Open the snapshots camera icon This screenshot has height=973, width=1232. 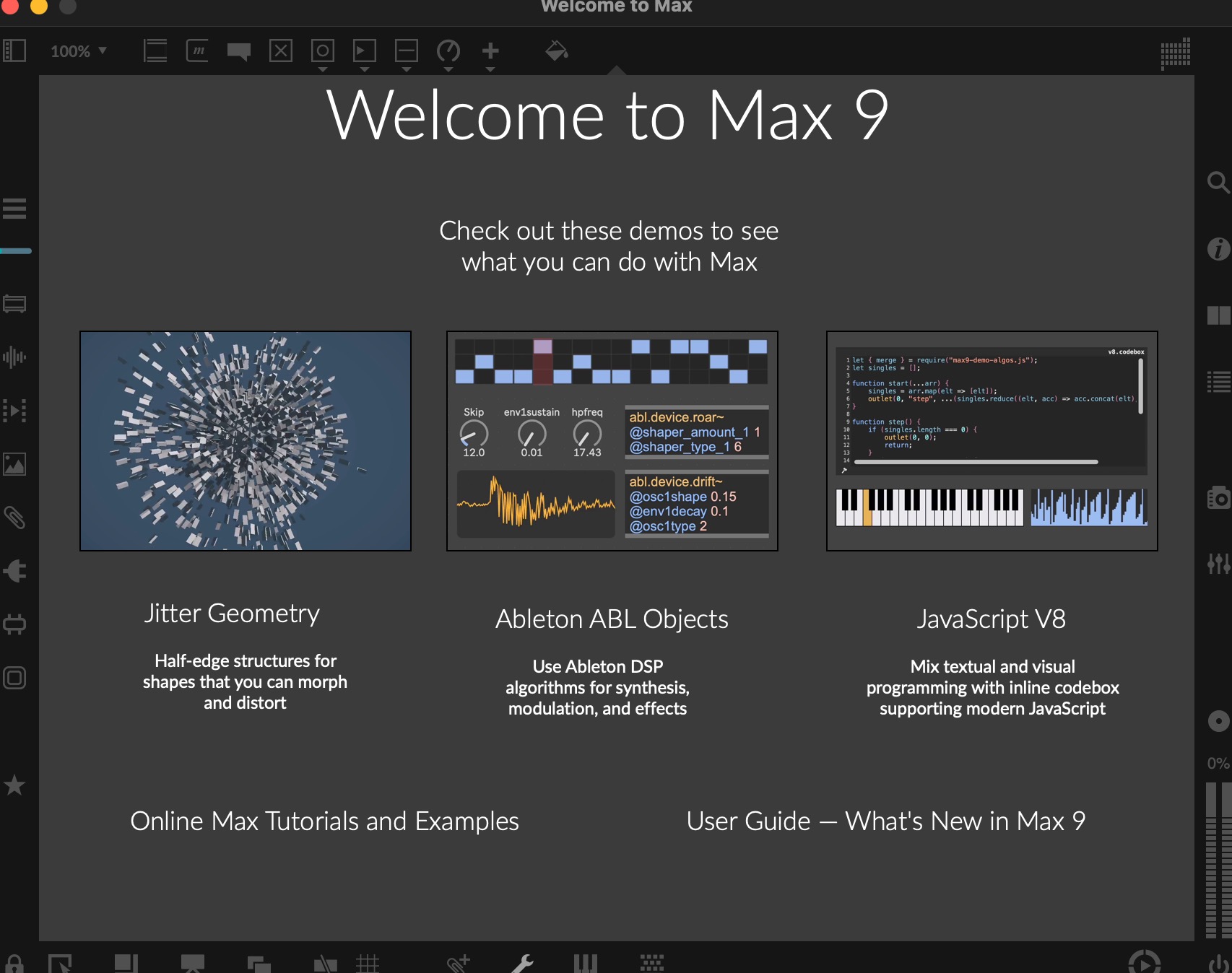pyautogui.click(x=1218, y=498)
